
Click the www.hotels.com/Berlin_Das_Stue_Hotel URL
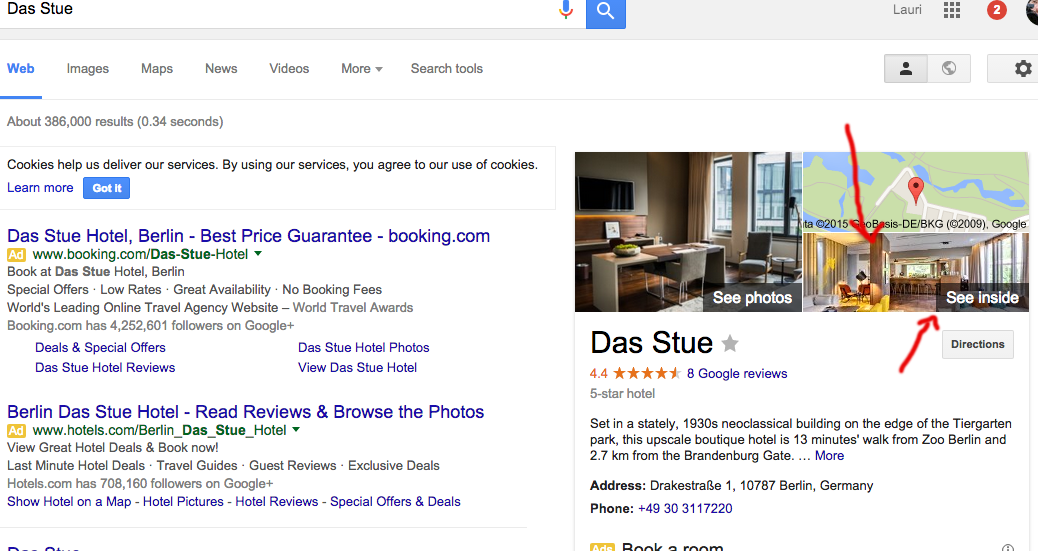160,430
